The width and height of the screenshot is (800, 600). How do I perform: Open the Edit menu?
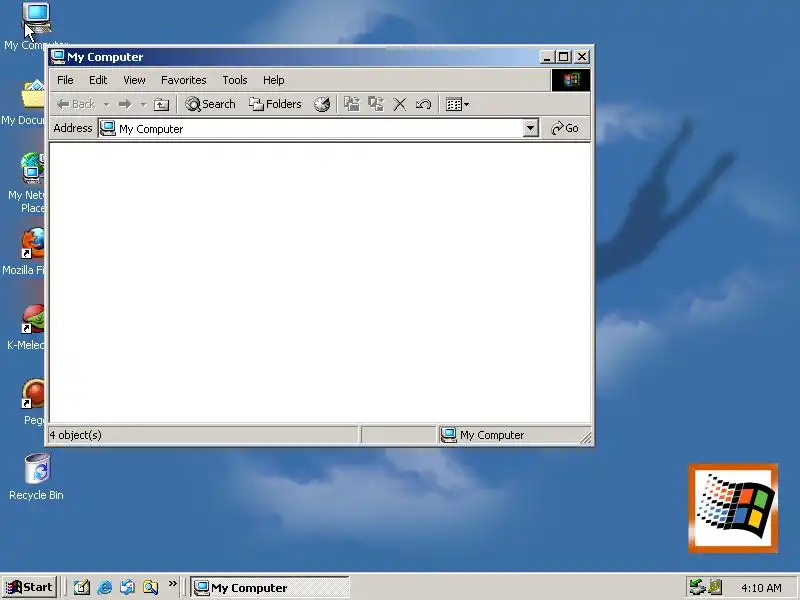point(98,80)
